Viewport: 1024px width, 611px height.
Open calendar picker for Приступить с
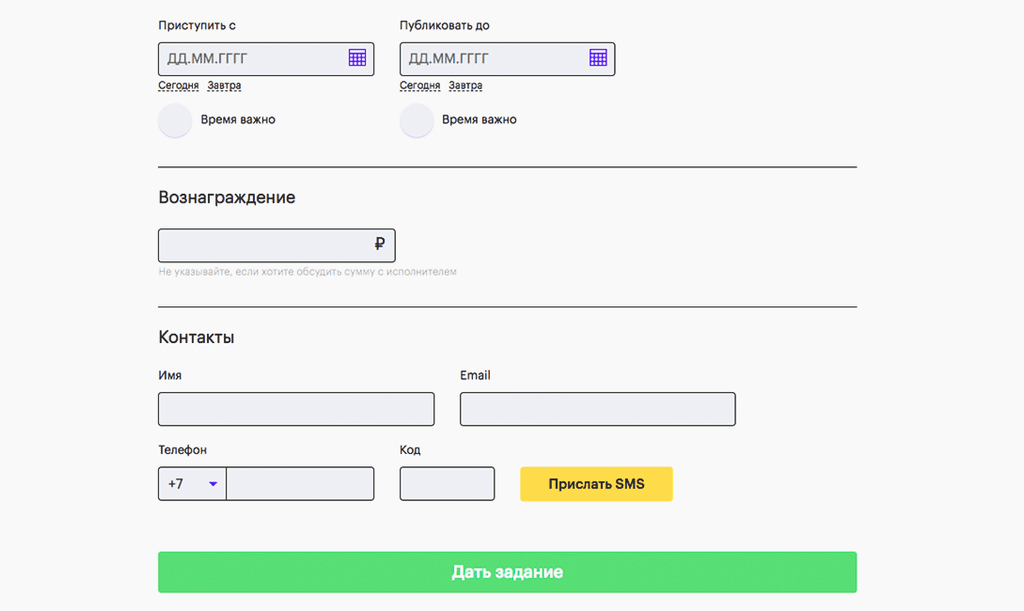point(357,57)
